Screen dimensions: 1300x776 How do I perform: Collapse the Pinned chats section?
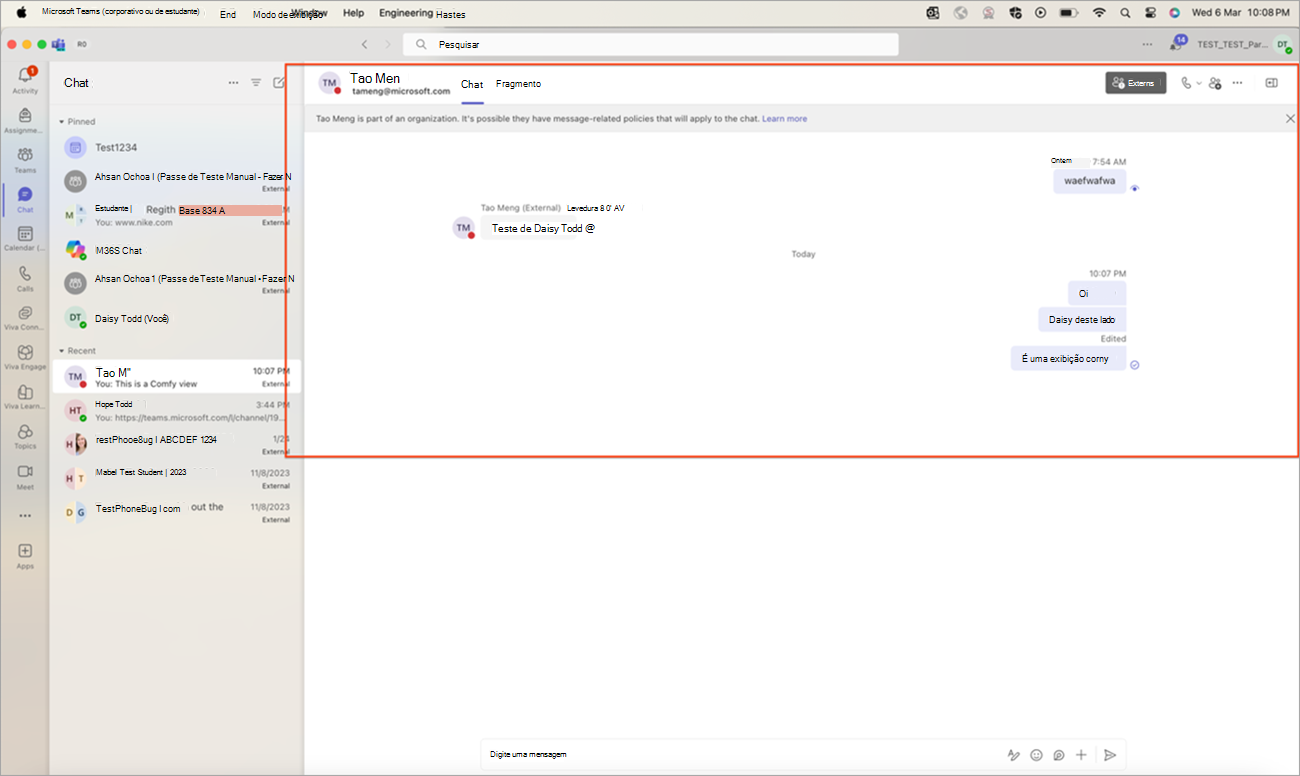pos(62,122)
